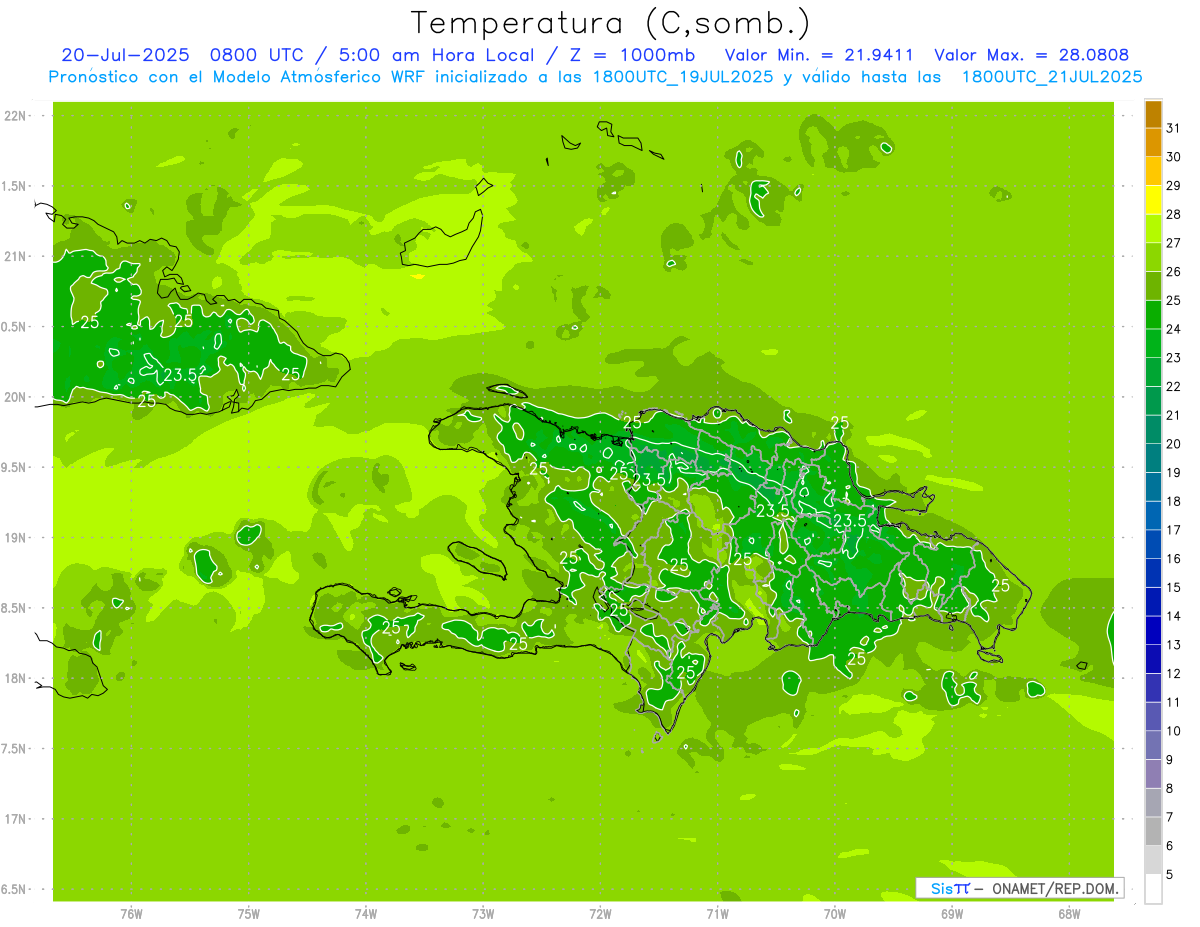1200x927 pixels.
Task: Click the color bar label "25"
Action: [x=1174, y=300]
